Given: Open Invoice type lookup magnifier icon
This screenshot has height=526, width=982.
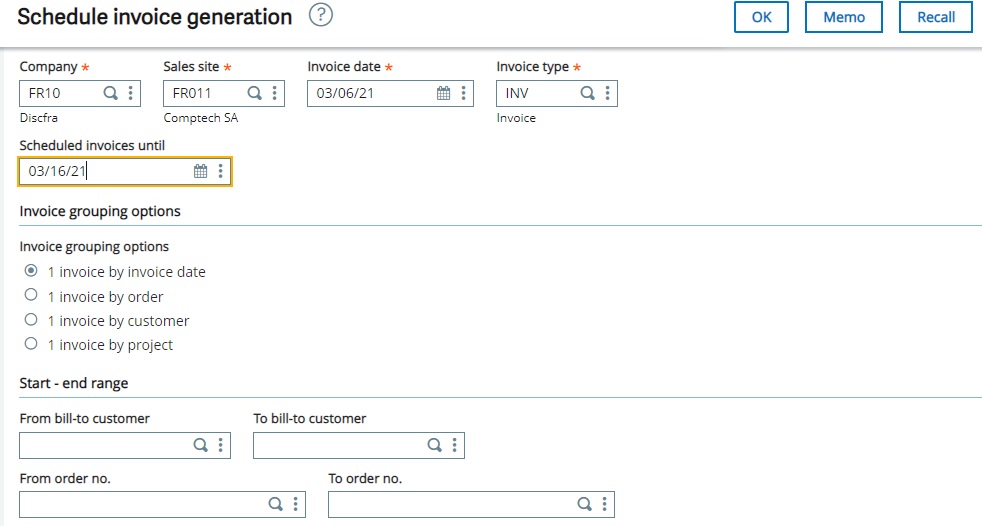Looking at the screenshot, I should tap(587, 93).
